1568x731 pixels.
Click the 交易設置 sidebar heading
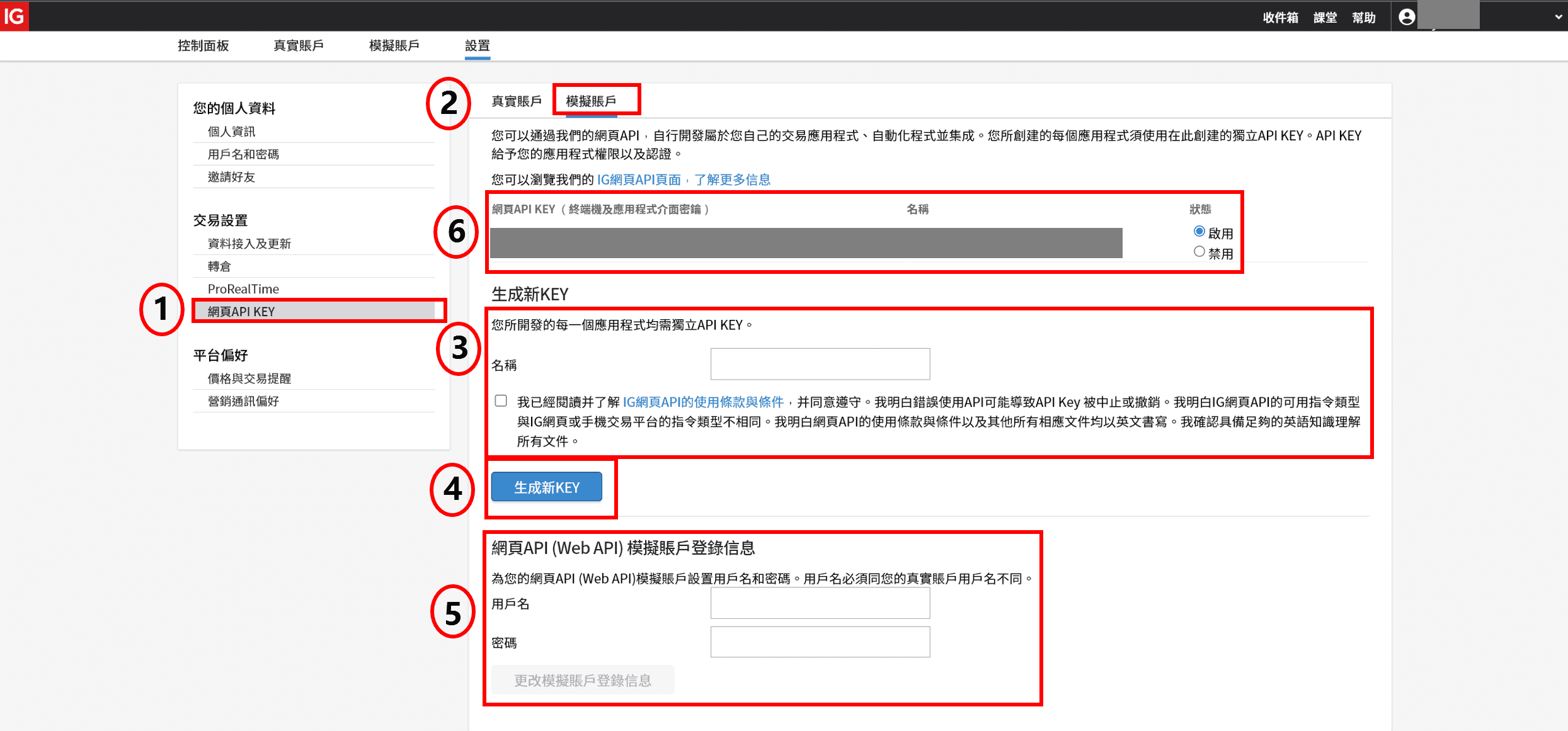coord(220,220)
